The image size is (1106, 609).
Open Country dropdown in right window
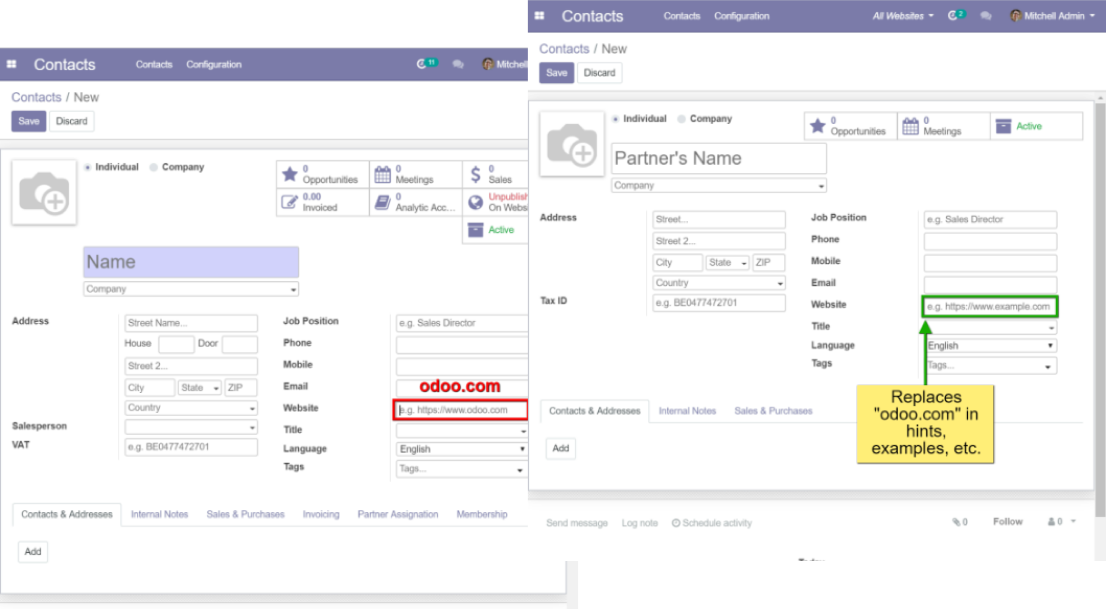pyautogui.click(x=719, y=283)
